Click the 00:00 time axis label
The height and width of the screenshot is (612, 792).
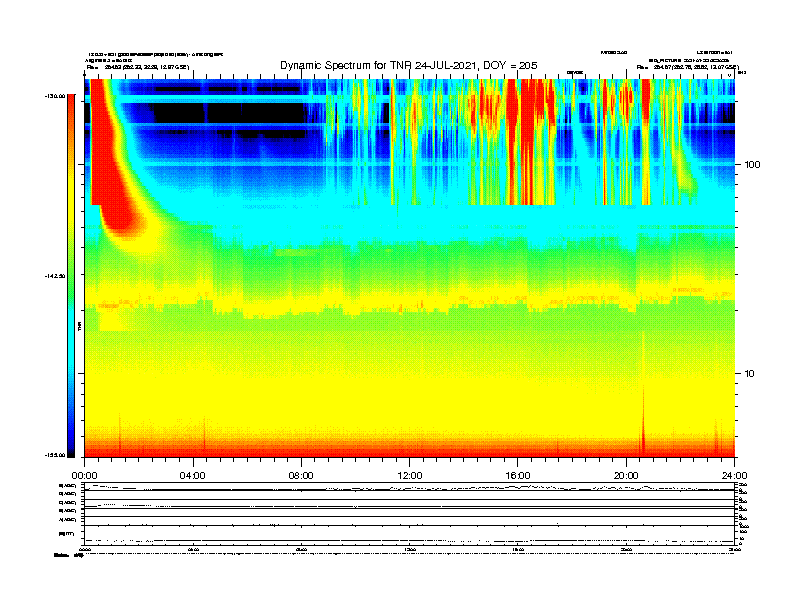(x=84, y=476)
